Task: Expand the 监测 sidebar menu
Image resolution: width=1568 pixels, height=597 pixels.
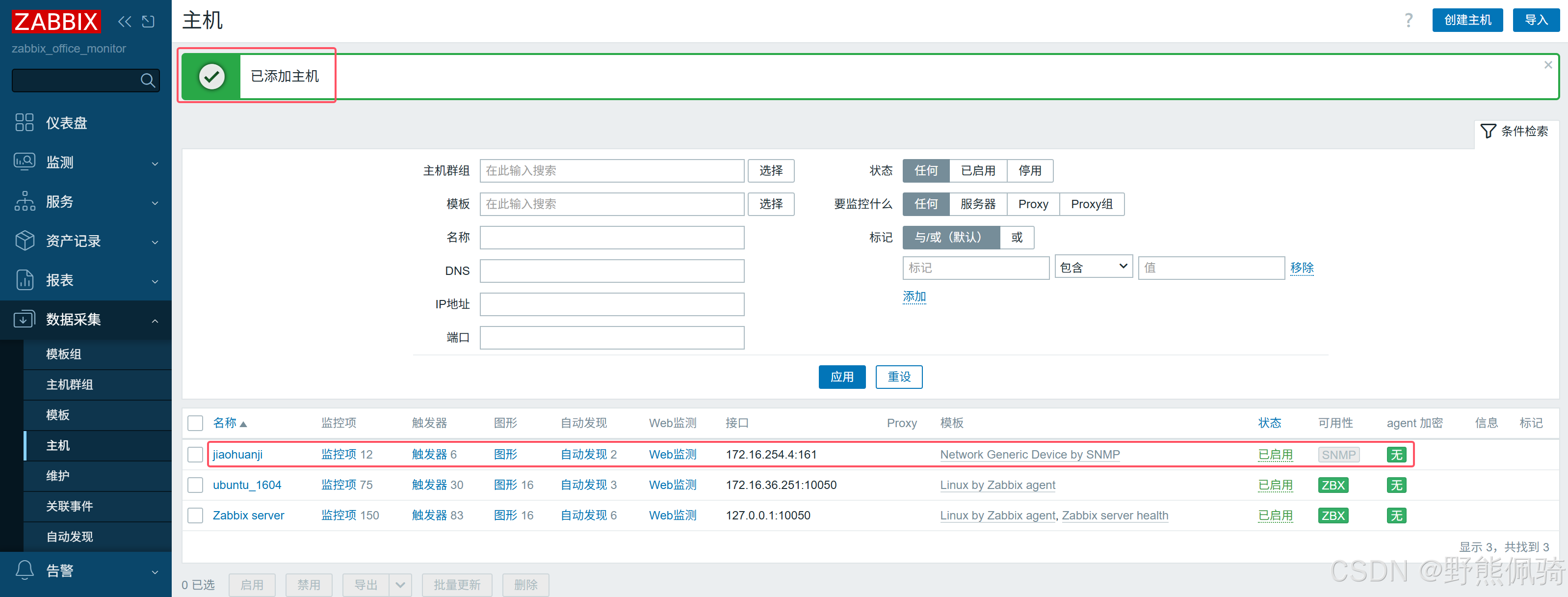Action: pos(85,162)
